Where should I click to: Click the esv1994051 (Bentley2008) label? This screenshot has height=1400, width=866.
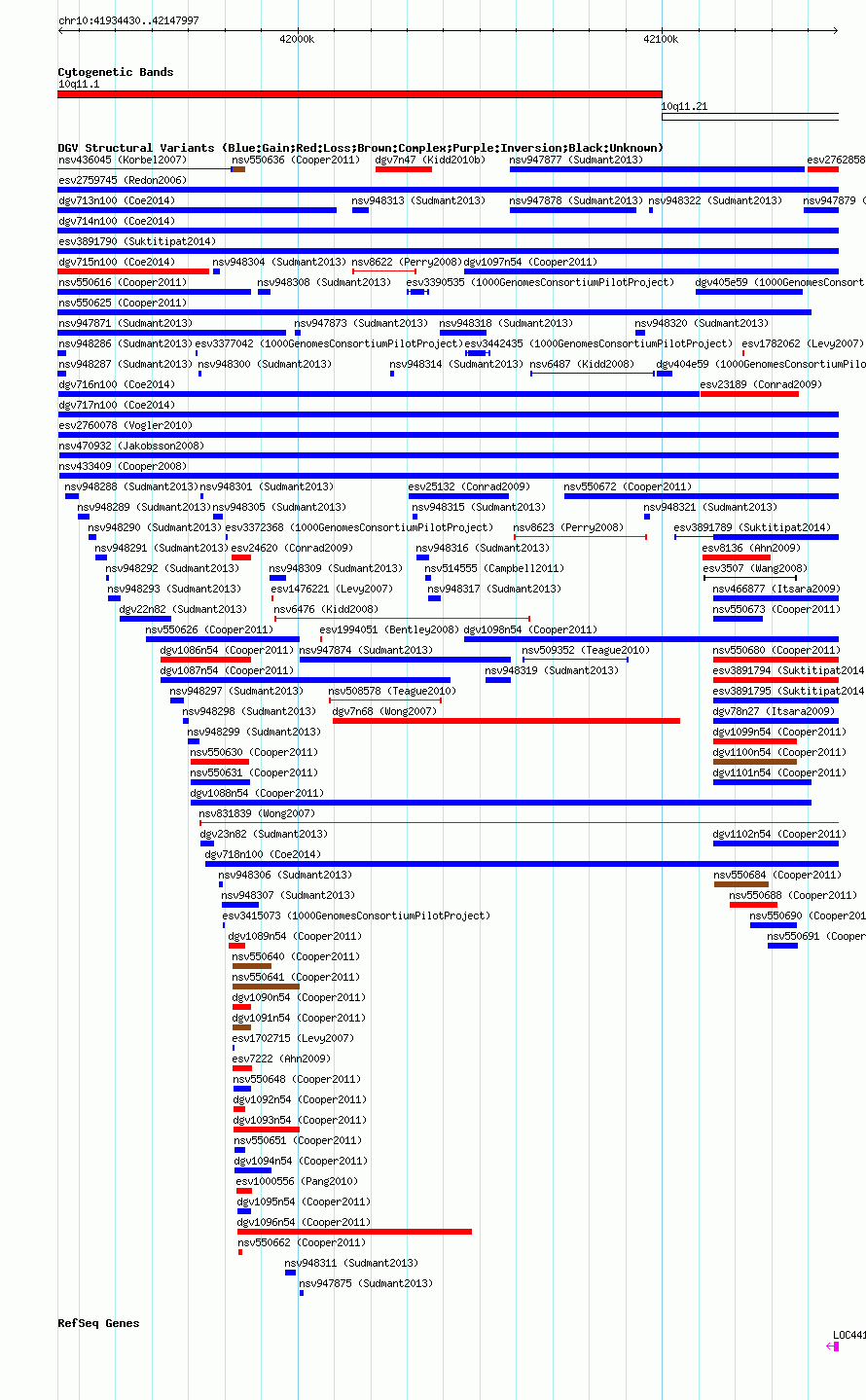389,629
